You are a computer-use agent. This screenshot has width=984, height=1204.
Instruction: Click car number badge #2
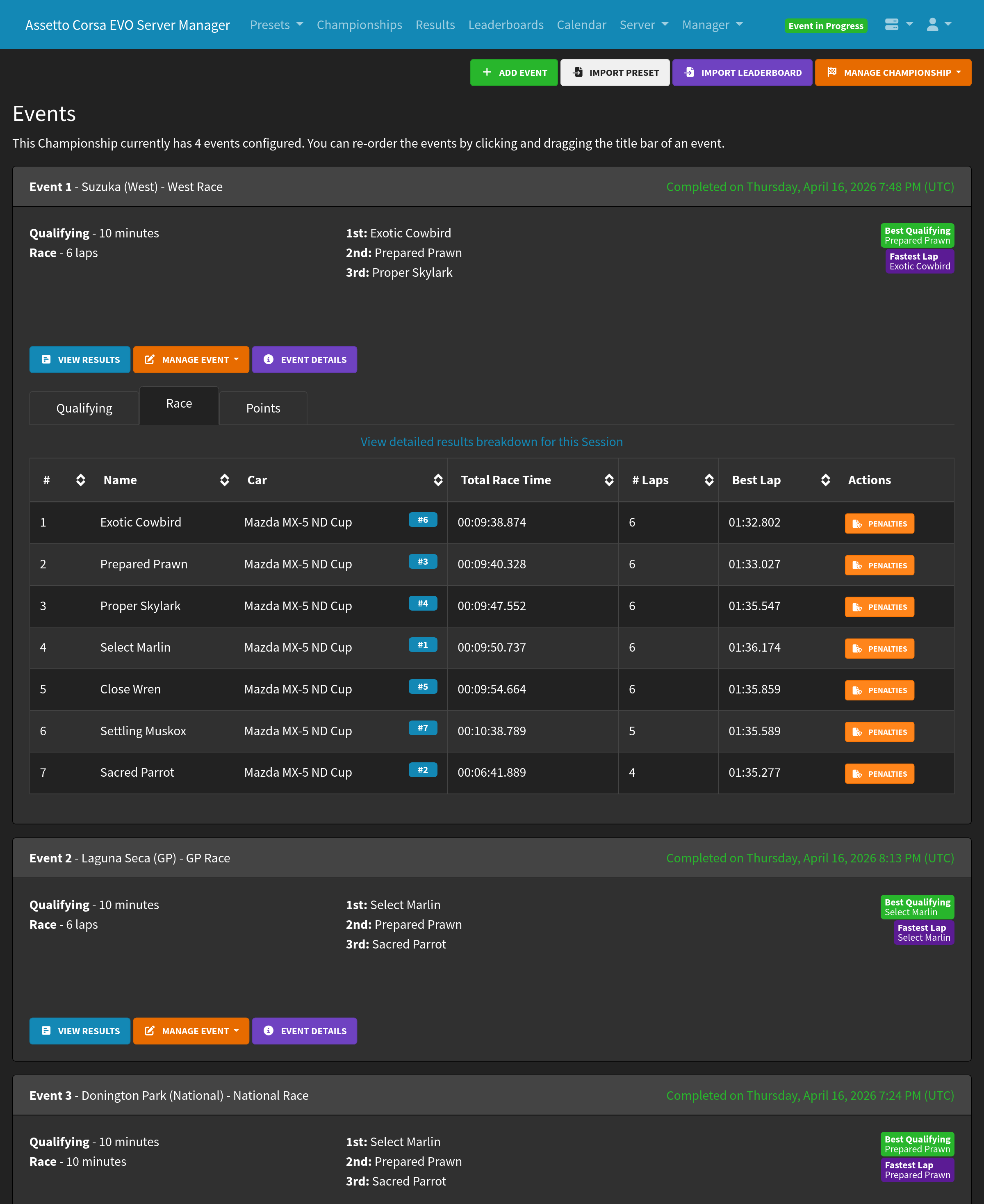(x=423, y=770)
